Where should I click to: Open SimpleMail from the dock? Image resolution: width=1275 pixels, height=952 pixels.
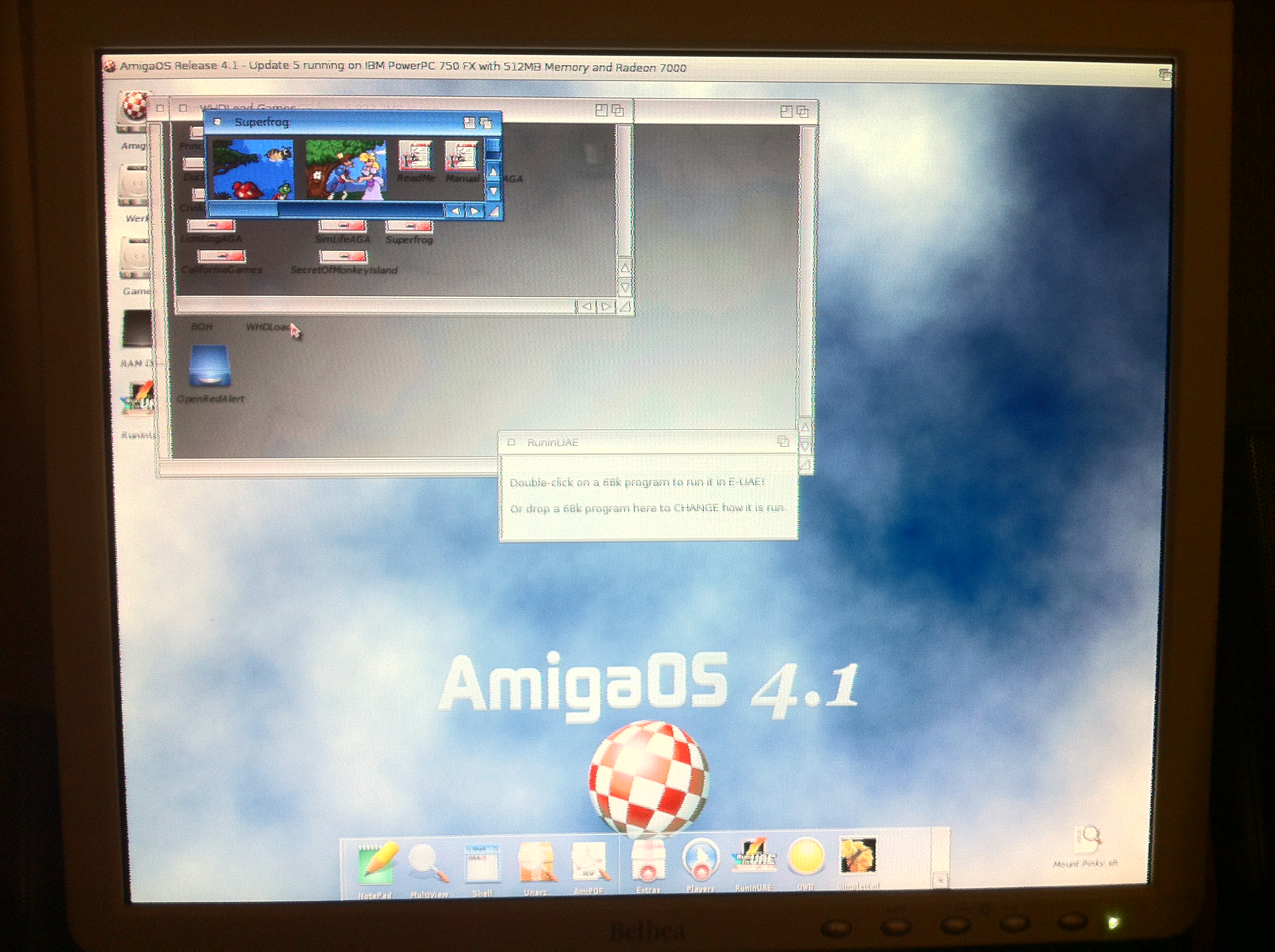[x=857, y=856]
